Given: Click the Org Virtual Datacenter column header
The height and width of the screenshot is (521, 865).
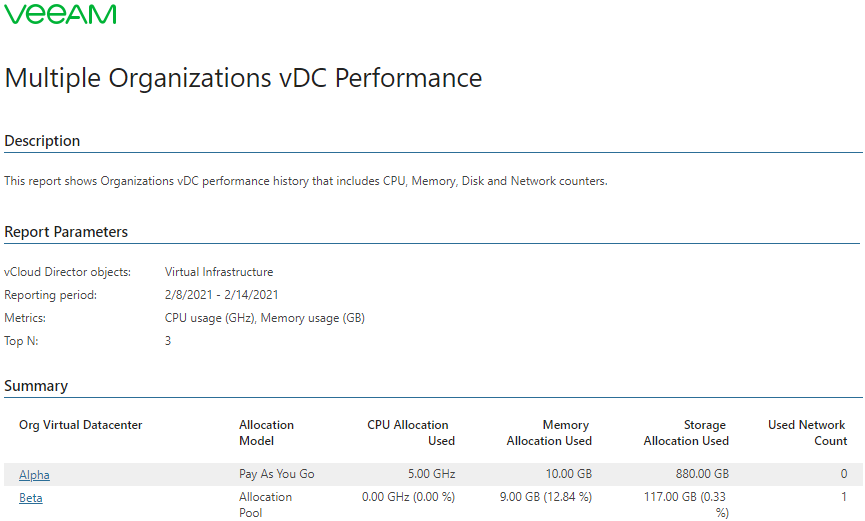Looking at the screenshot, I should click(81, 425).
